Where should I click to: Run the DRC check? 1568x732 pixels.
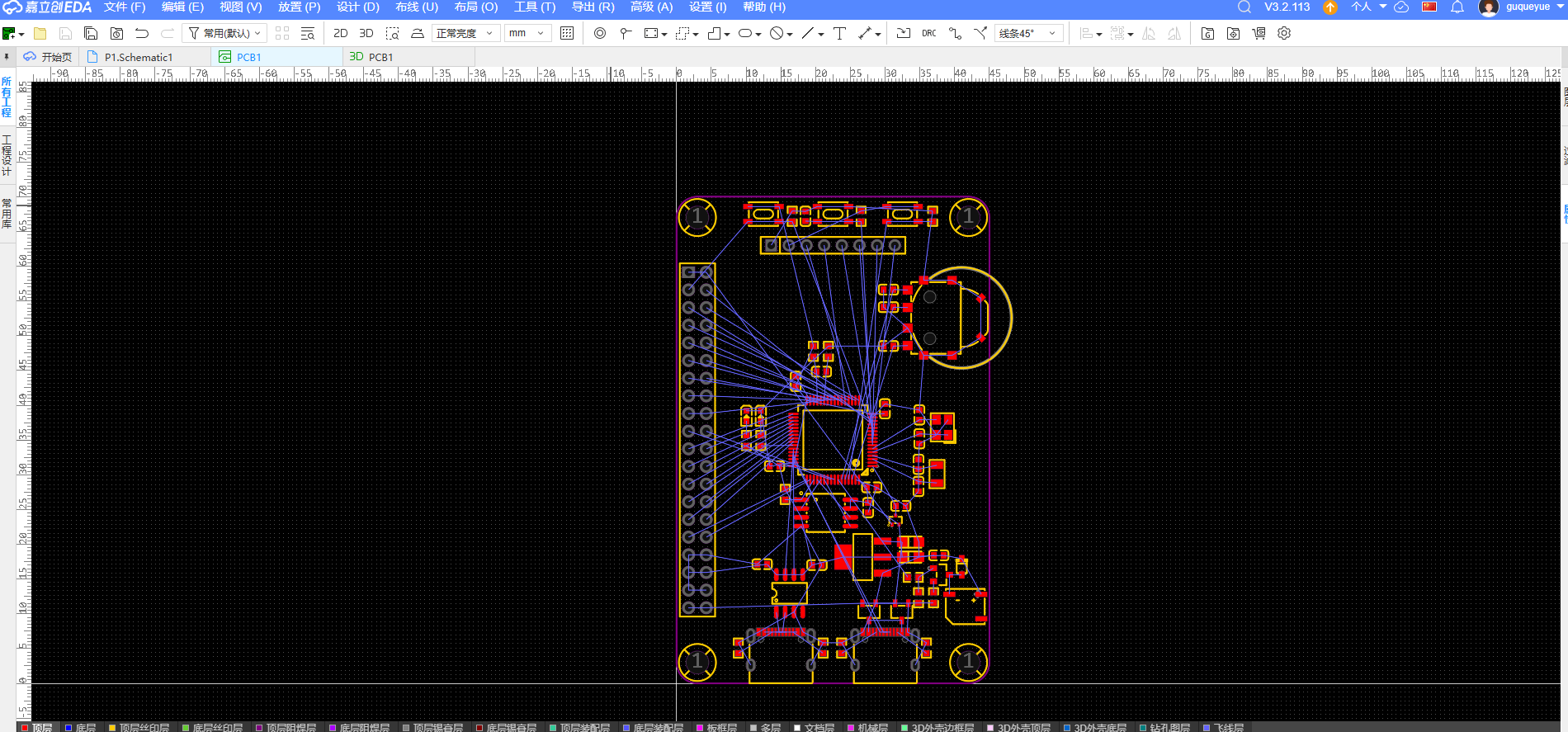(x=929, y=34)
